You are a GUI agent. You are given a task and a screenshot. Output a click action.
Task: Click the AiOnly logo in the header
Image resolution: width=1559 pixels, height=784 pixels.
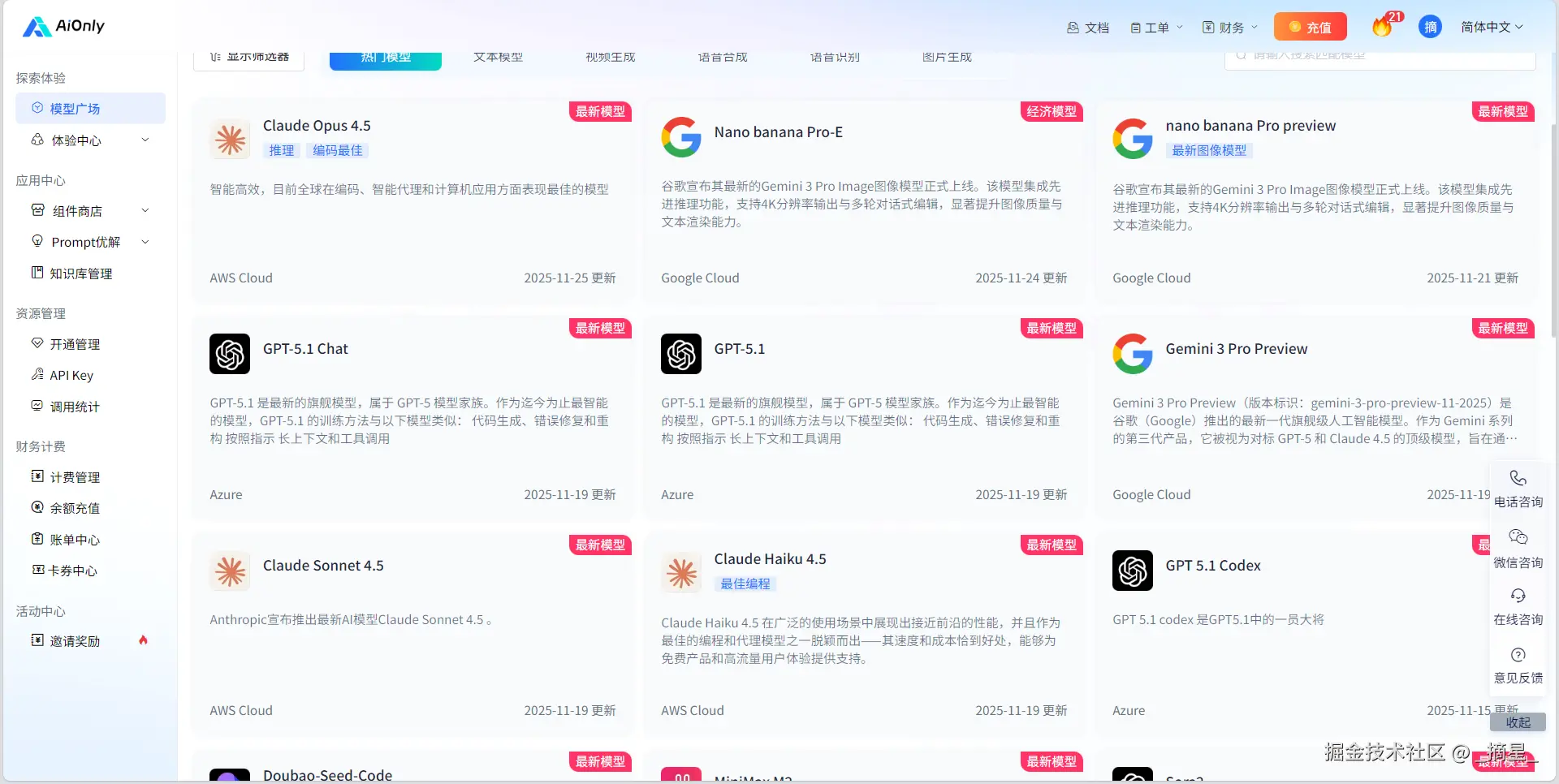coord(63,27)
